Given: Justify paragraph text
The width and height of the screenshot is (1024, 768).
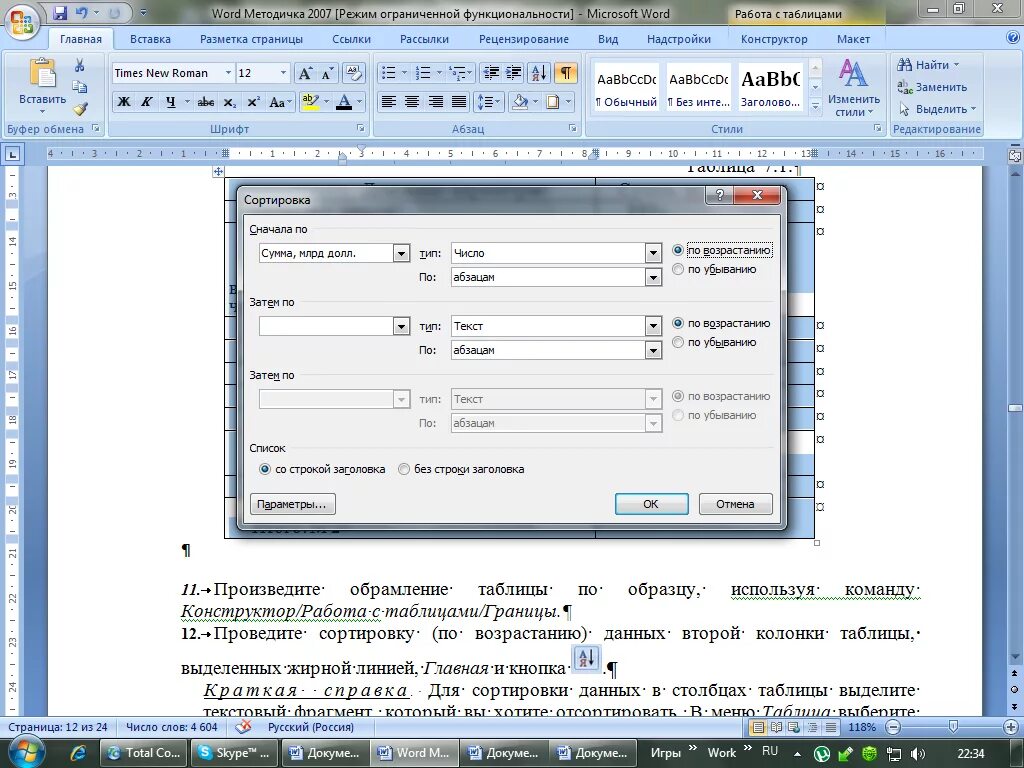Looking at the screenshot, I should point(459,102).
